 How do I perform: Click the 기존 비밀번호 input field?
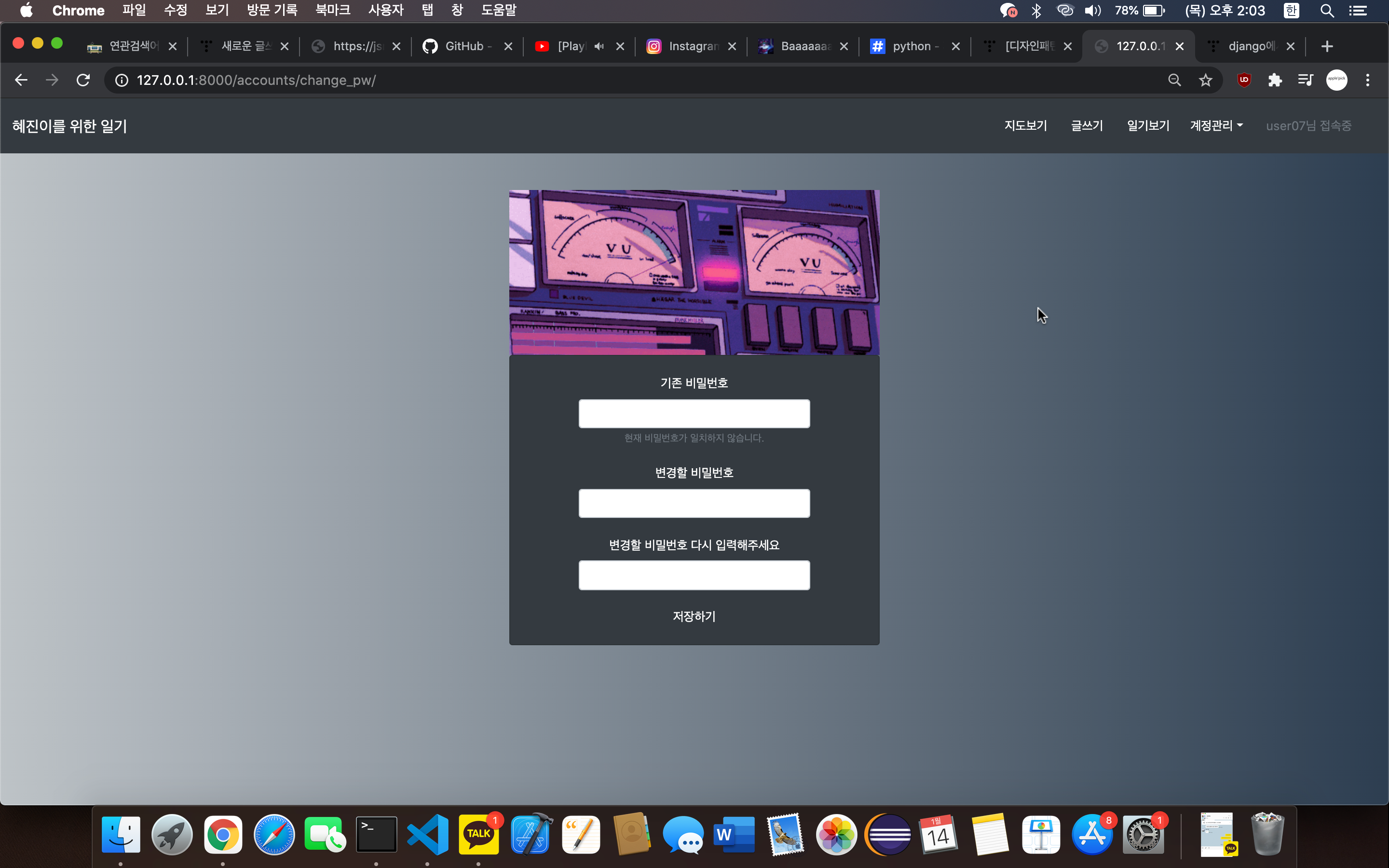tap(694, 413)
